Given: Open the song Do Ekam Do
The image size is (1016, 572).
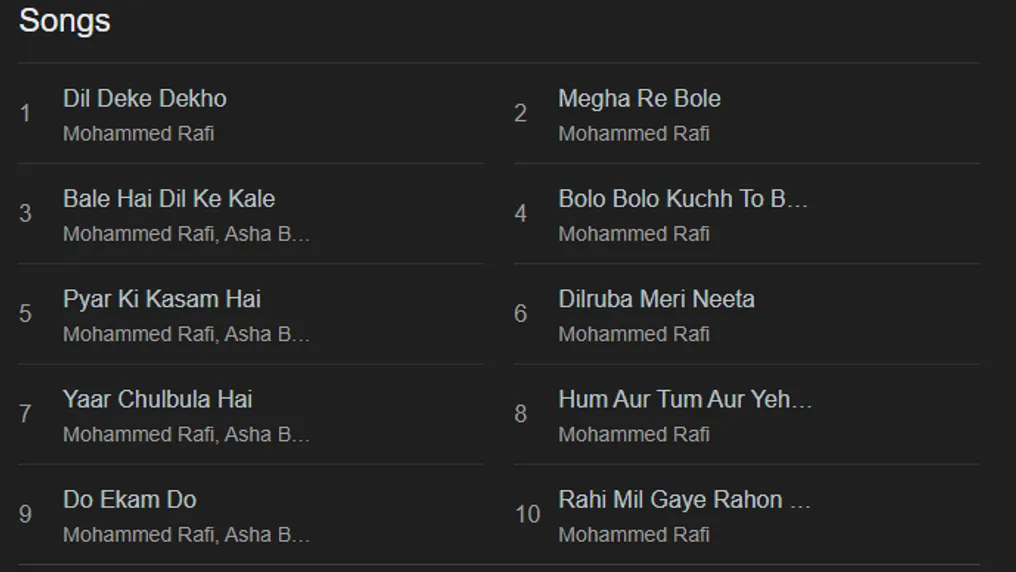Looking at the screenshot, I should coord(130,499).
